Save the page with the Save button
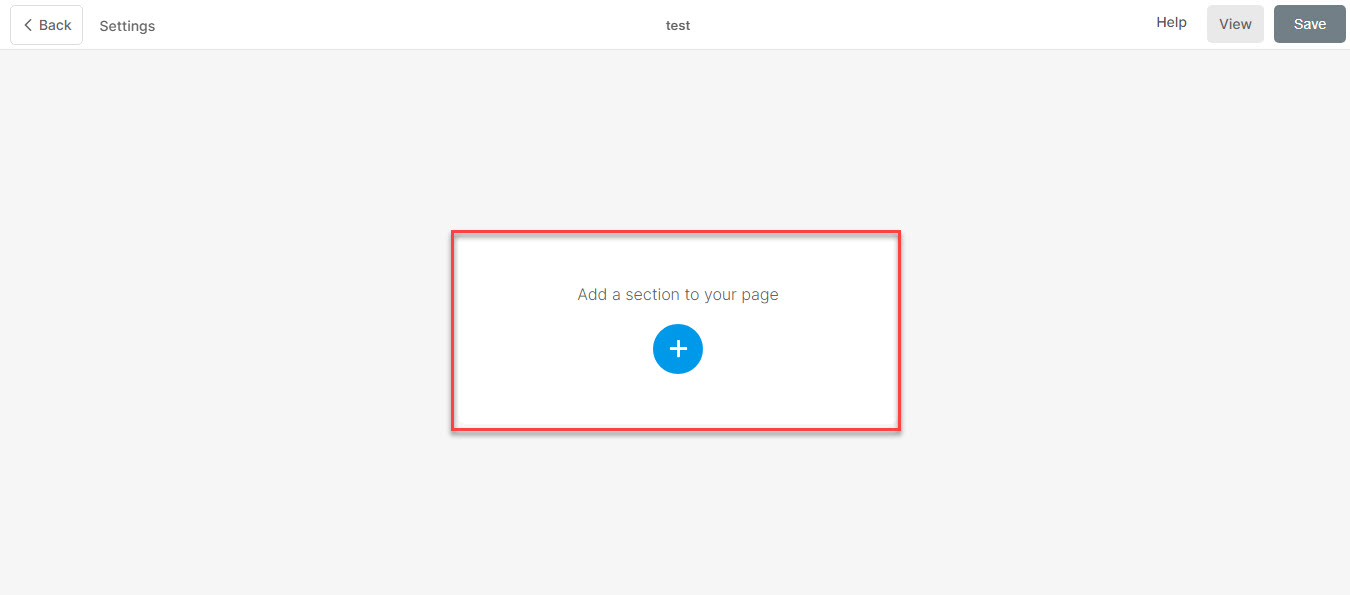The width and height of the screenshot is (1350, 595). [1310, 24]
